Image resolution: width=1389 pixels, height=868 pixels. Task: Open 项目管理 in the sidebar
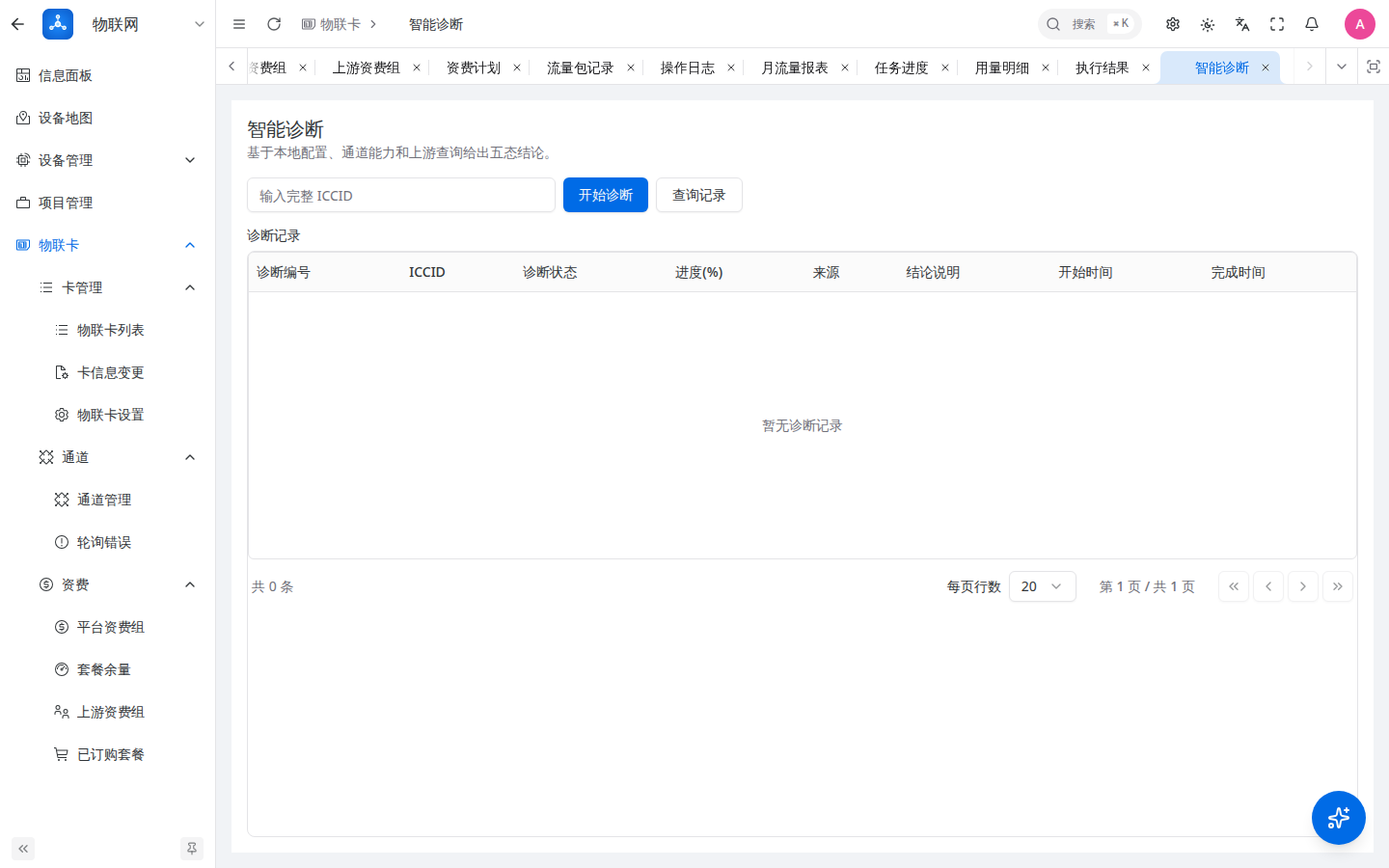[107, 203]
